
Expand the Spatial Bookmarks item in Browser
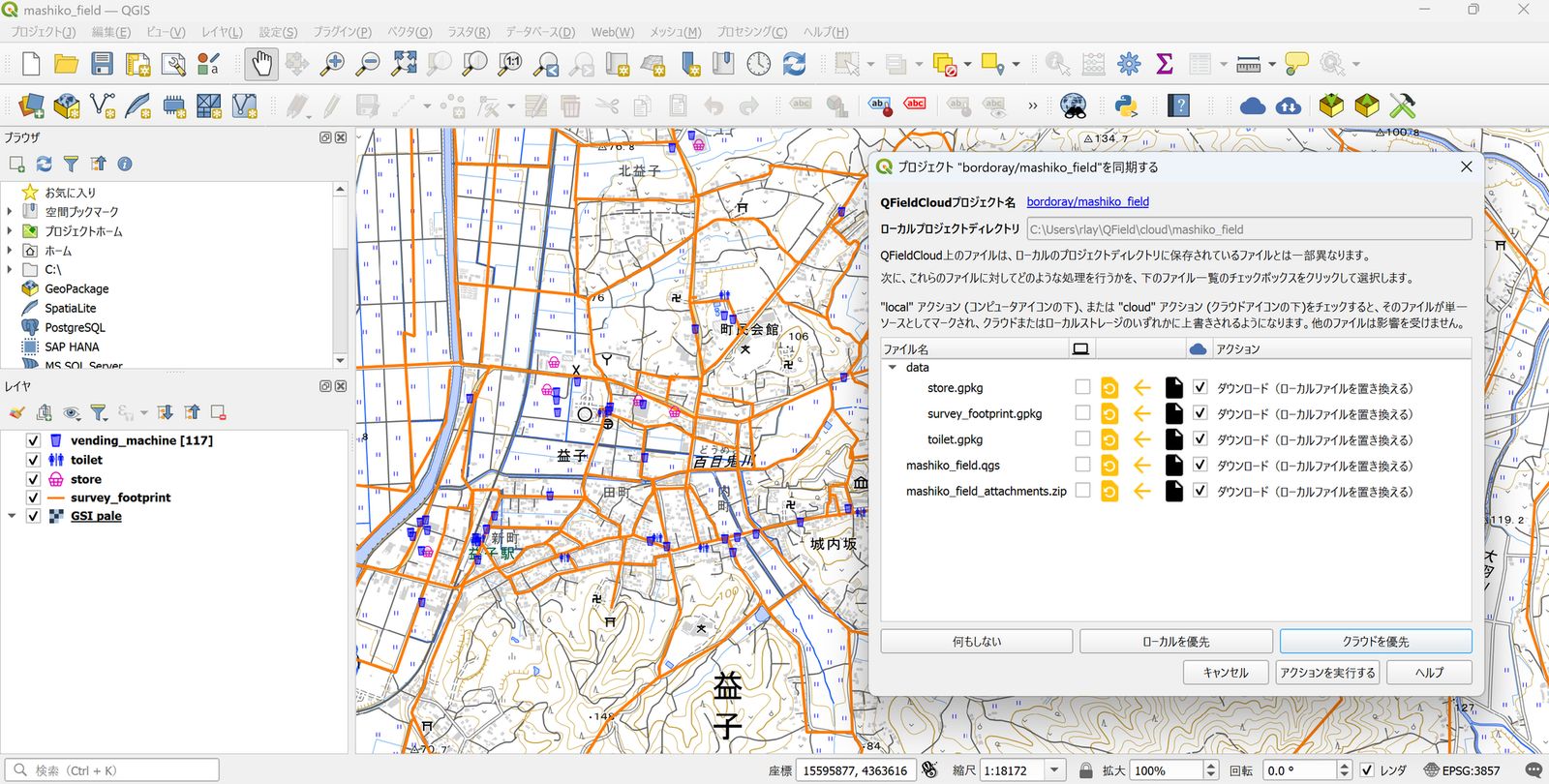tap(10, 212)
